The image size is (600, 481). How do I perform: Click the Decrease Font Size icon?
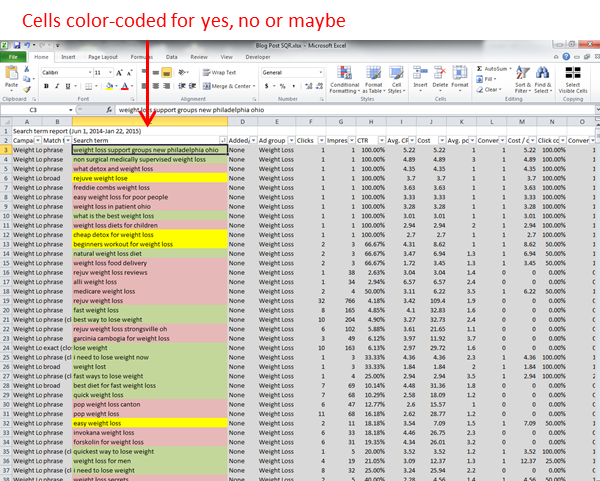coord(129,72)
